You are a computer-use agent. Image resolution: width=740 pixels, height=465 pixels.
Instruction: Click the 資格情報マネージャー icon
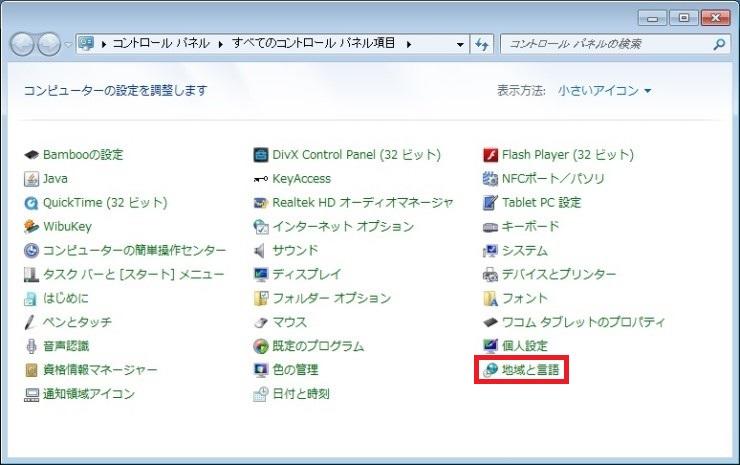31,370
